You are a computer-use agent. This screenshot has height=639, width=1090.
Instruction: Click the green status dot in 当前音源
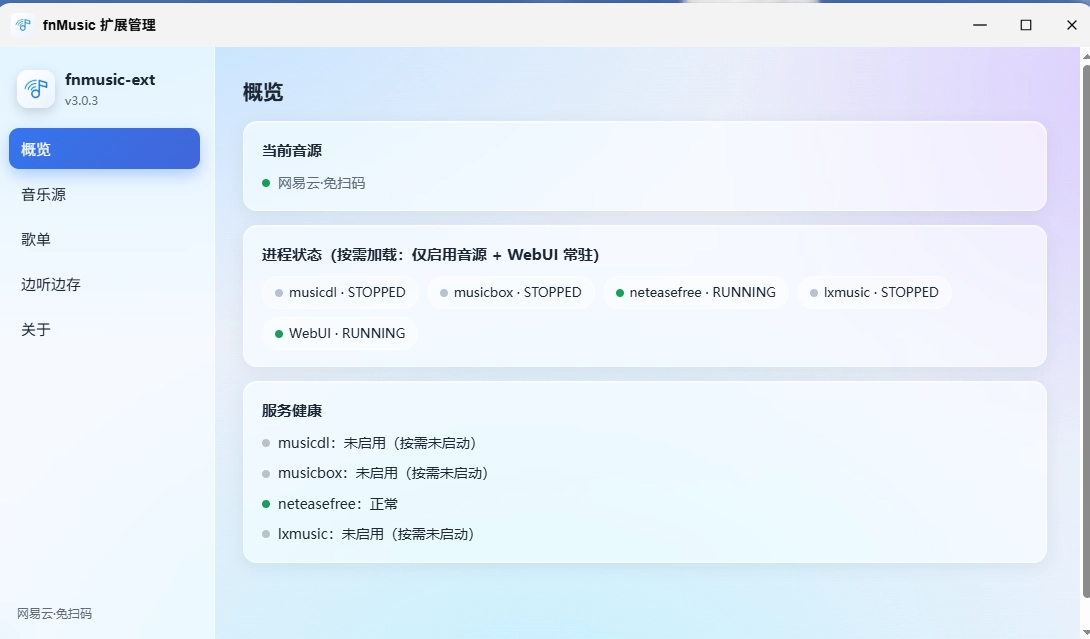[266, 183]
